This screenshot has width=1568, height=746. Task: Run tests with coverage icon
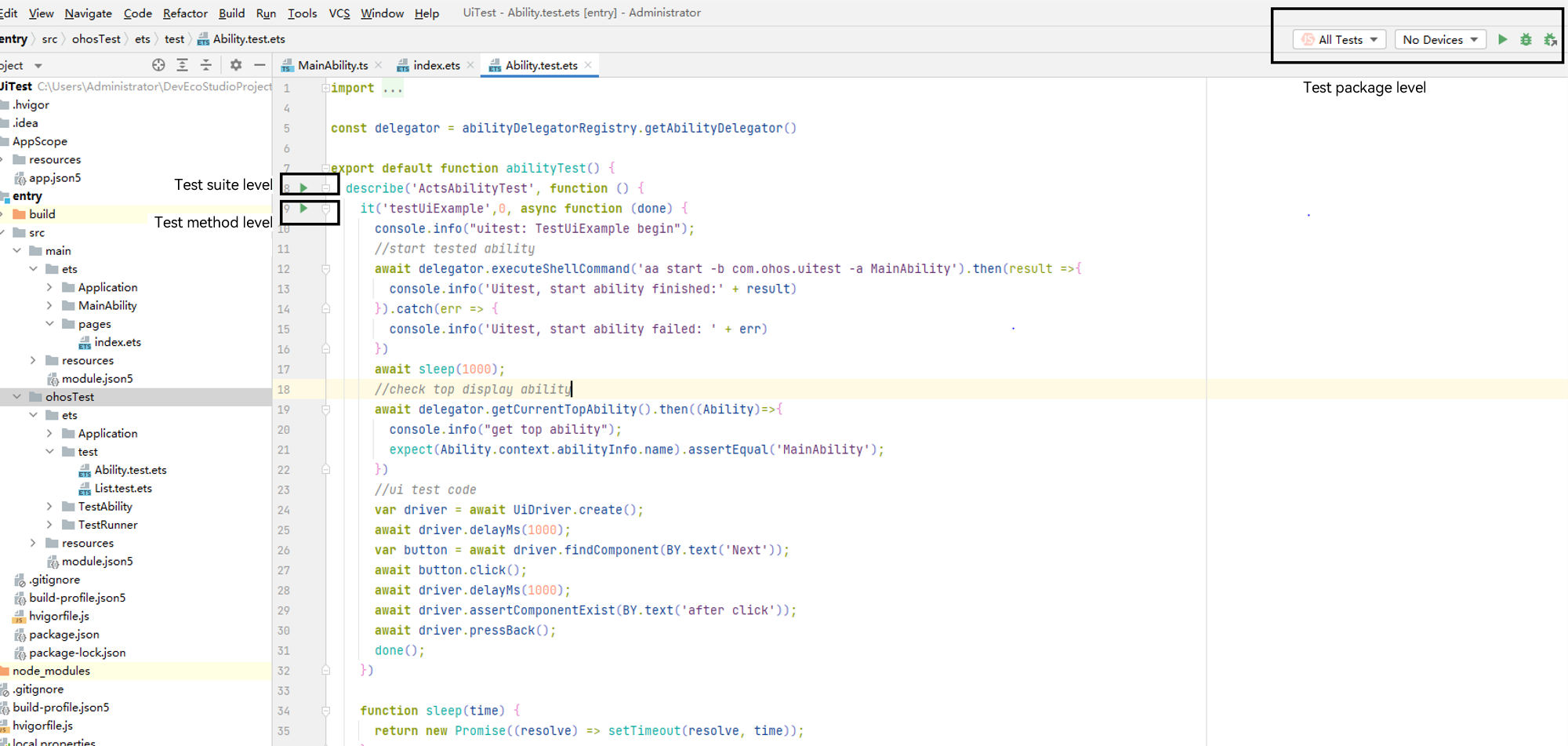1551,38
